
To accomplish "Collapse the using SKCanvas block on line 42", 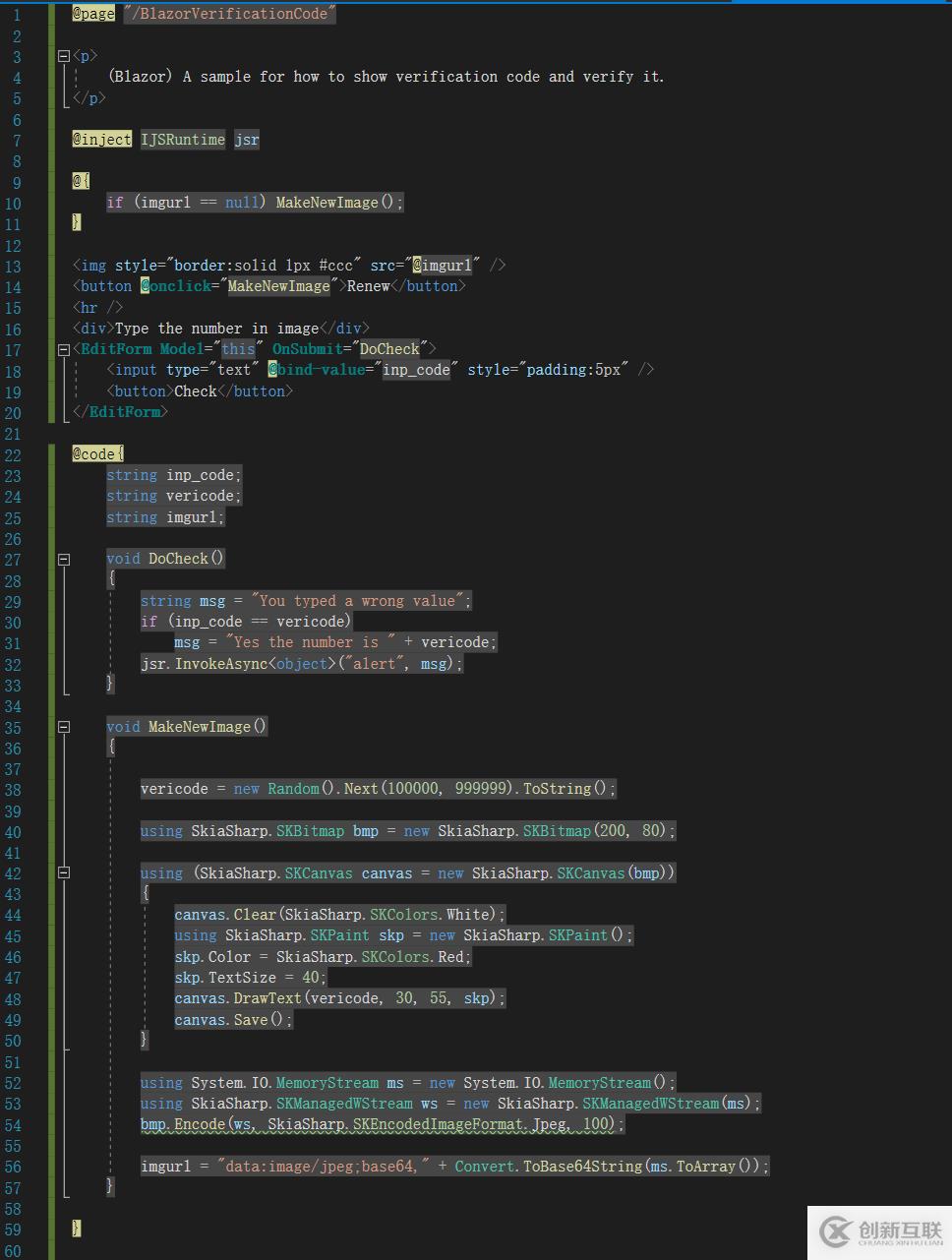I will [64, 872].
